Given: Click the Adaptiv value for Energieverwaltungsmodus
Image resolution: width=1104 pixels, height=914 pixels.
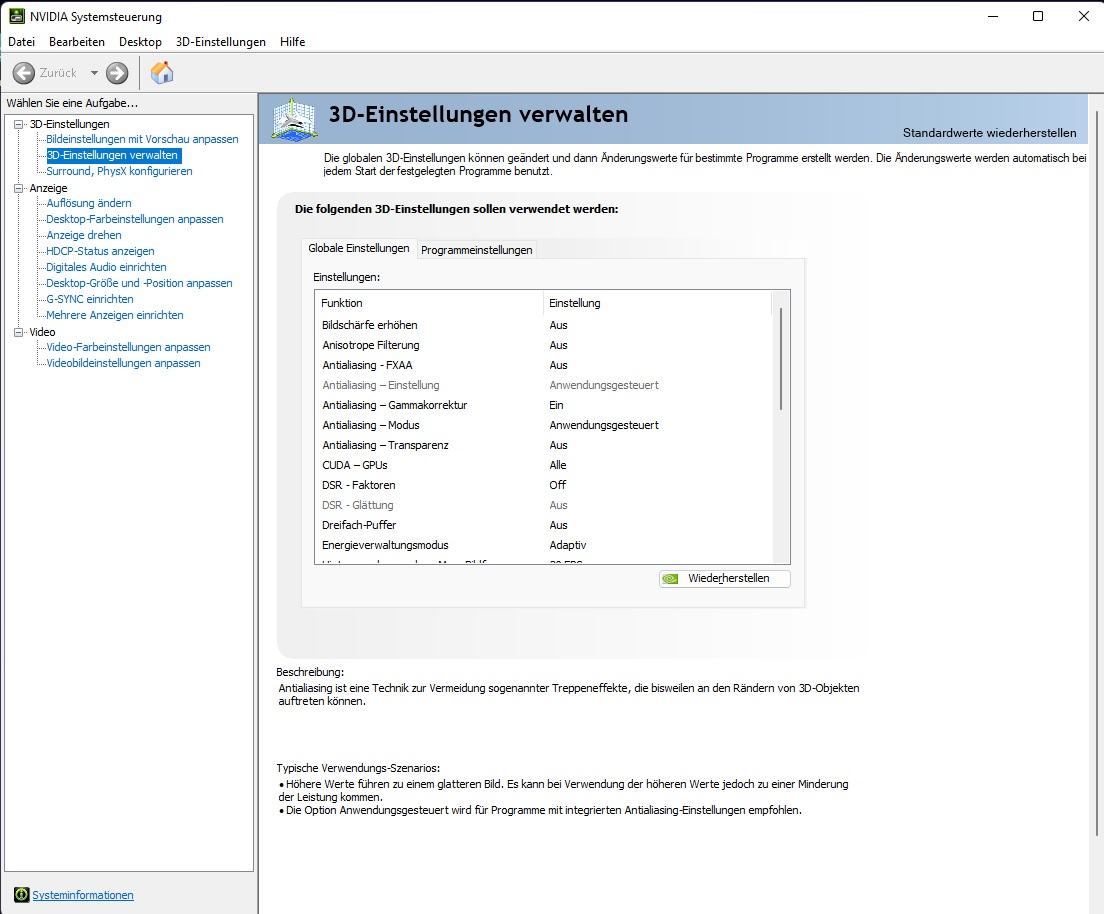Looking at the screenshot, I should coord(567,545).
